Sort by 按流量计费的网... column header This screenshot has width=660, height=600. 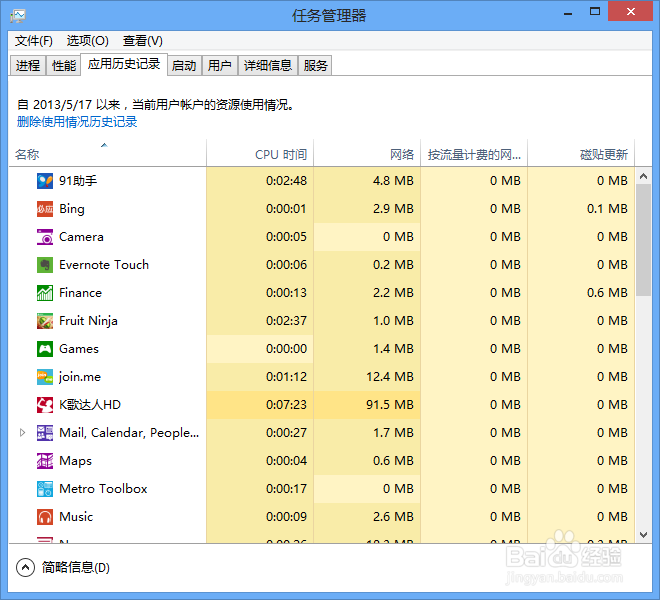(x=474, y=153)
